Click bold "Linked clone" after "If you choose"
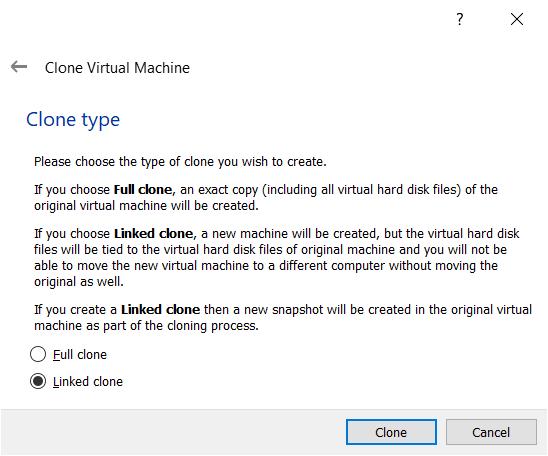 coord(153,233)
